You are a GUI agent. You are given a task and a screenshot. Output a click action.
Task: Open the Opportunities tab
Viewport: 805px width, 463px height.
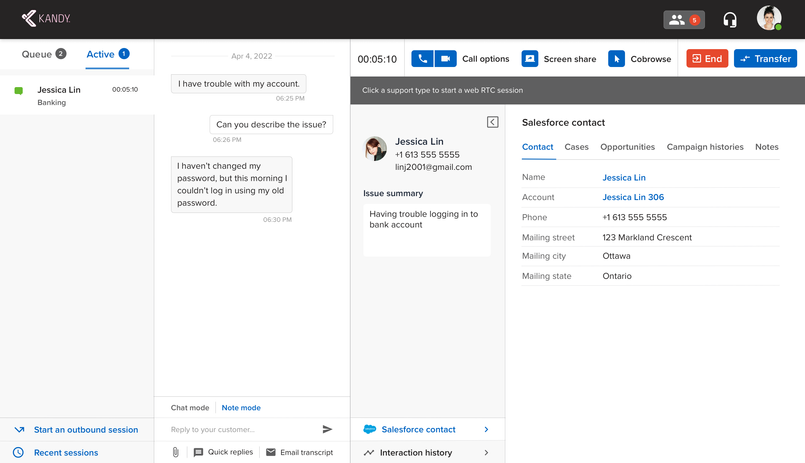pyautogui.click(x=627, y=147)
